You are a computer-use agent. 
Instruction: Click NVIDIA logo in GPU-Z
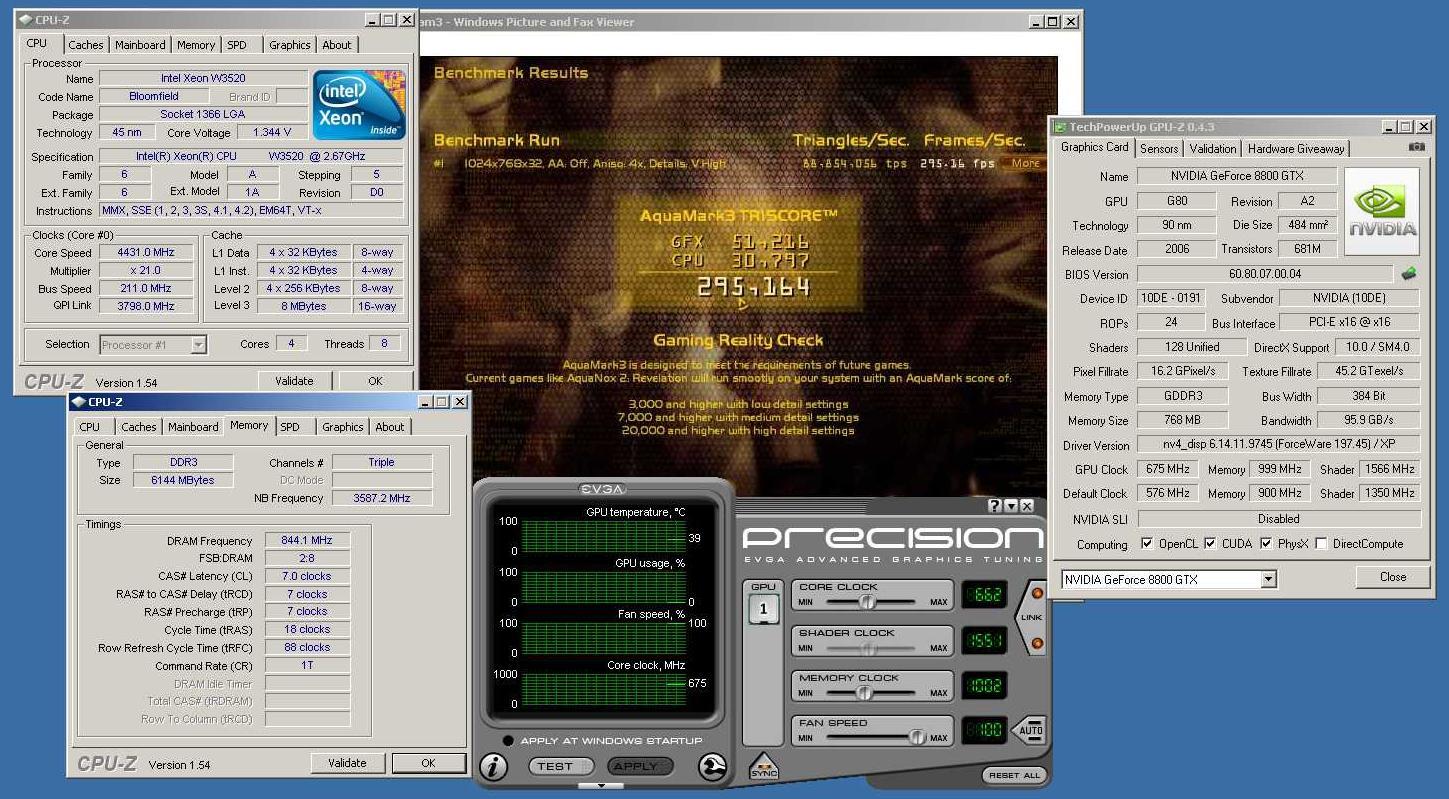(x=1381, y=211)
